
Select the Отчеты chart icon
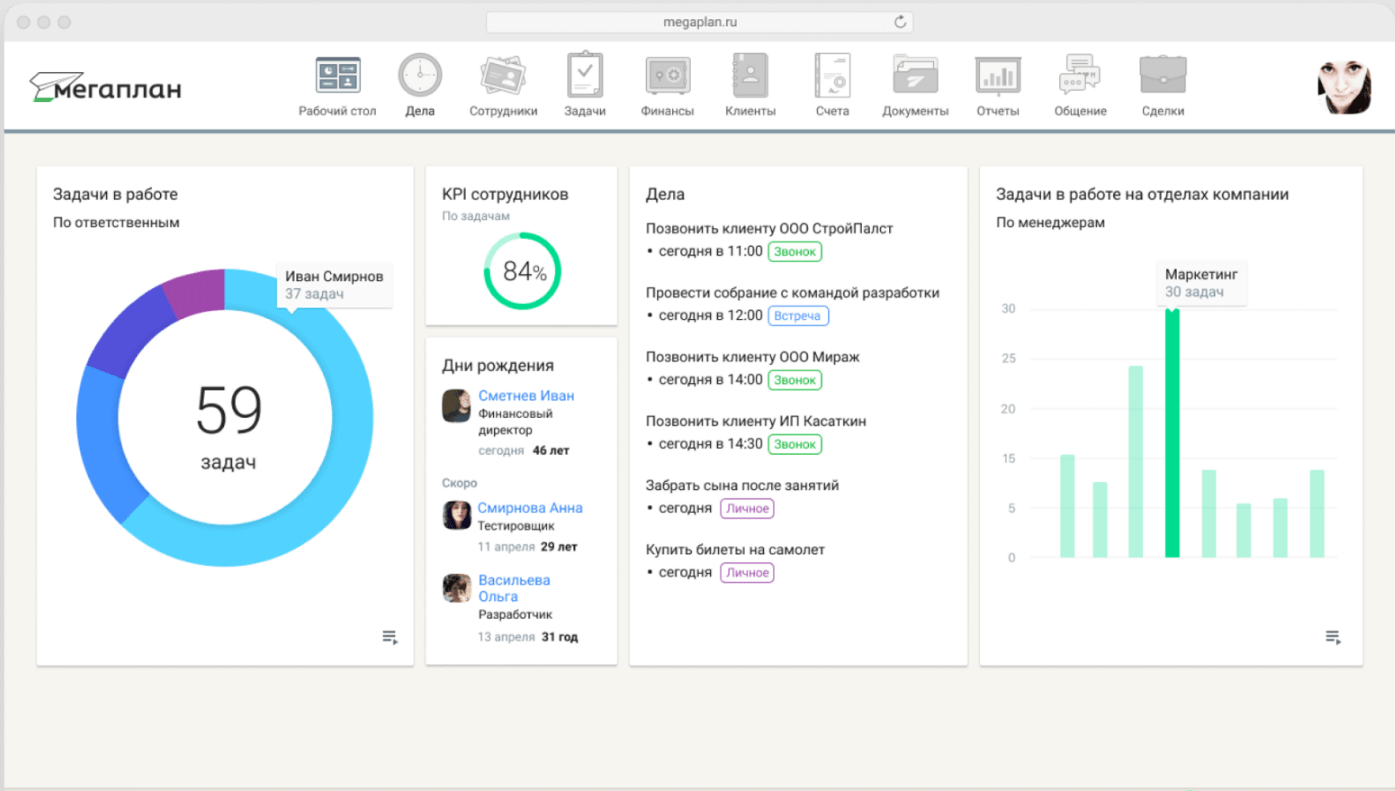(996, 75)
